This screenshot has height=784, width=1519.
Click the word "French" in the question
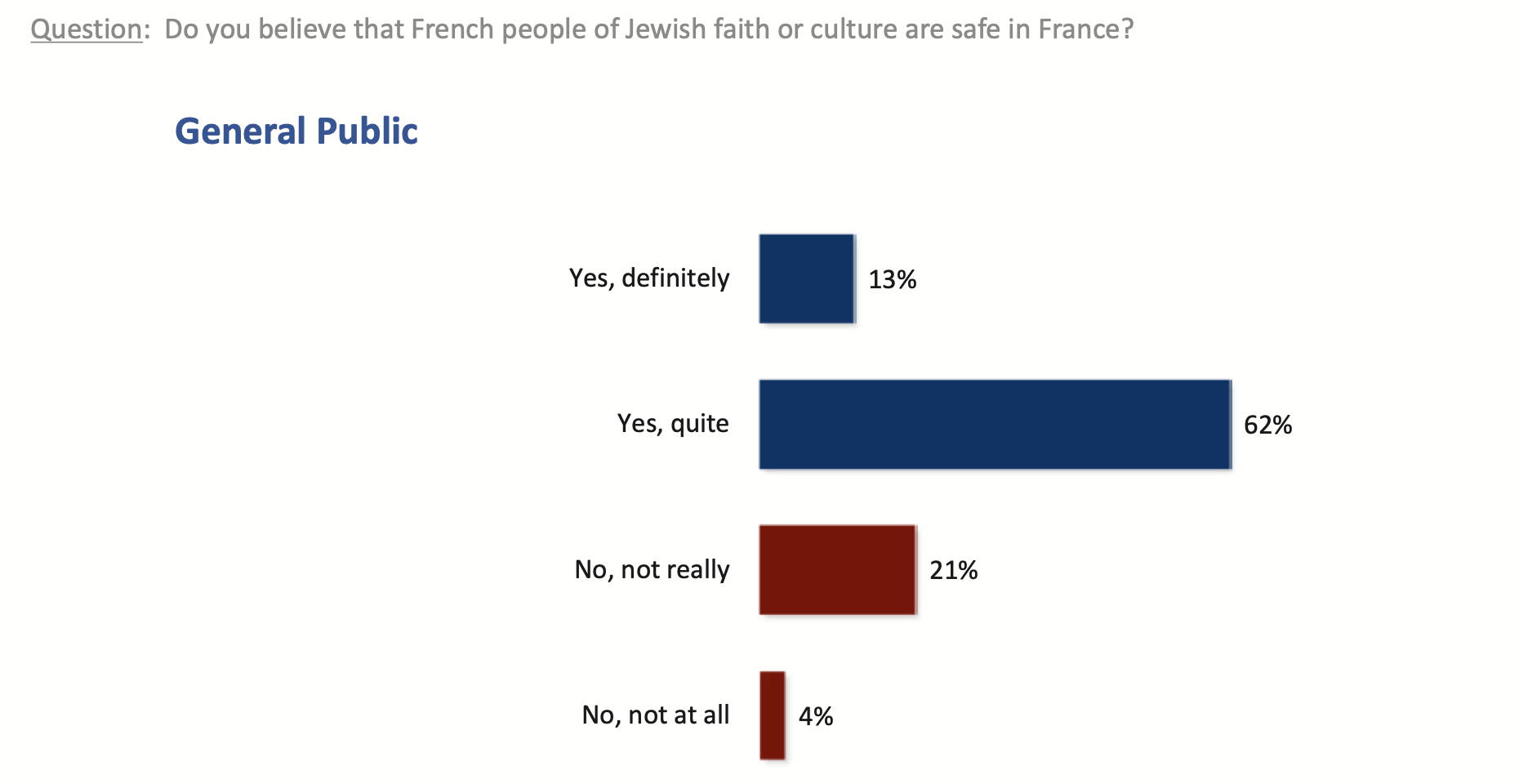[453, 29]
